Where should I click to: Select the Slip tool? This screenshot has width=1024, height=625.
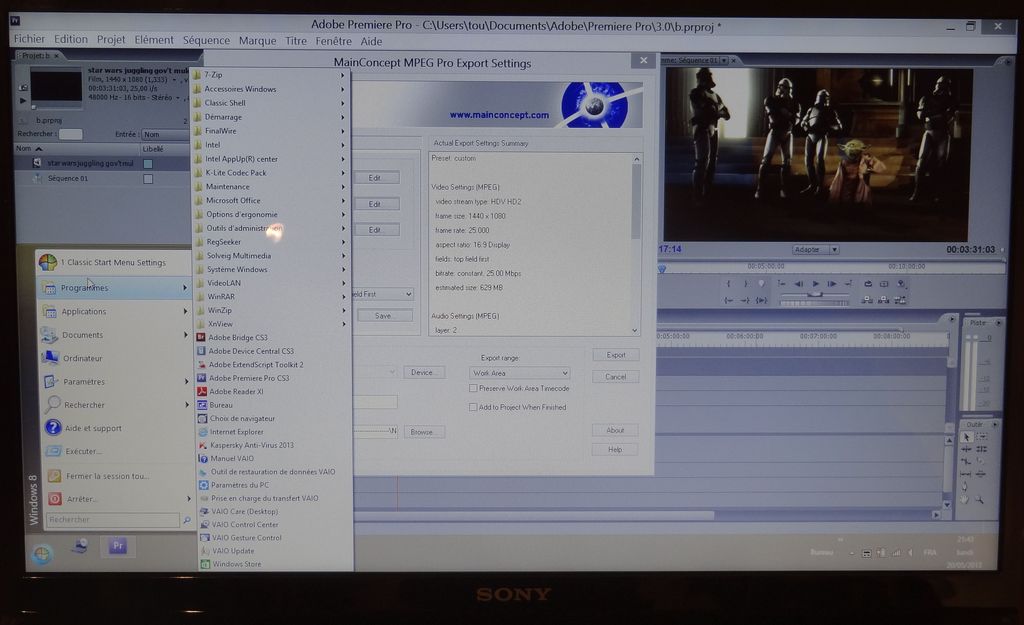(966, 474)
